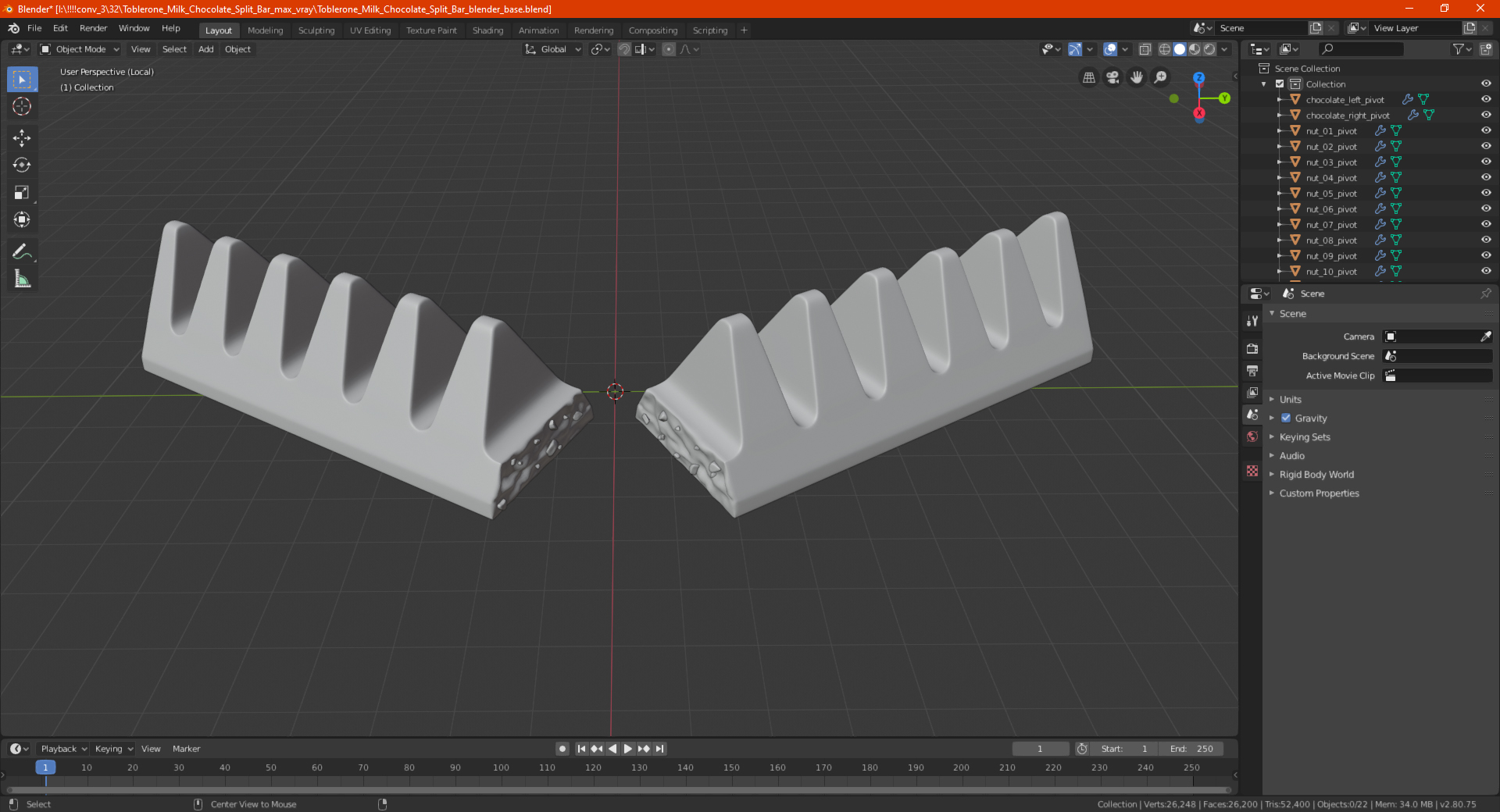Select the Select Box tool
The height and width of the screenshot is (812, 1500).
pos(22,79)
